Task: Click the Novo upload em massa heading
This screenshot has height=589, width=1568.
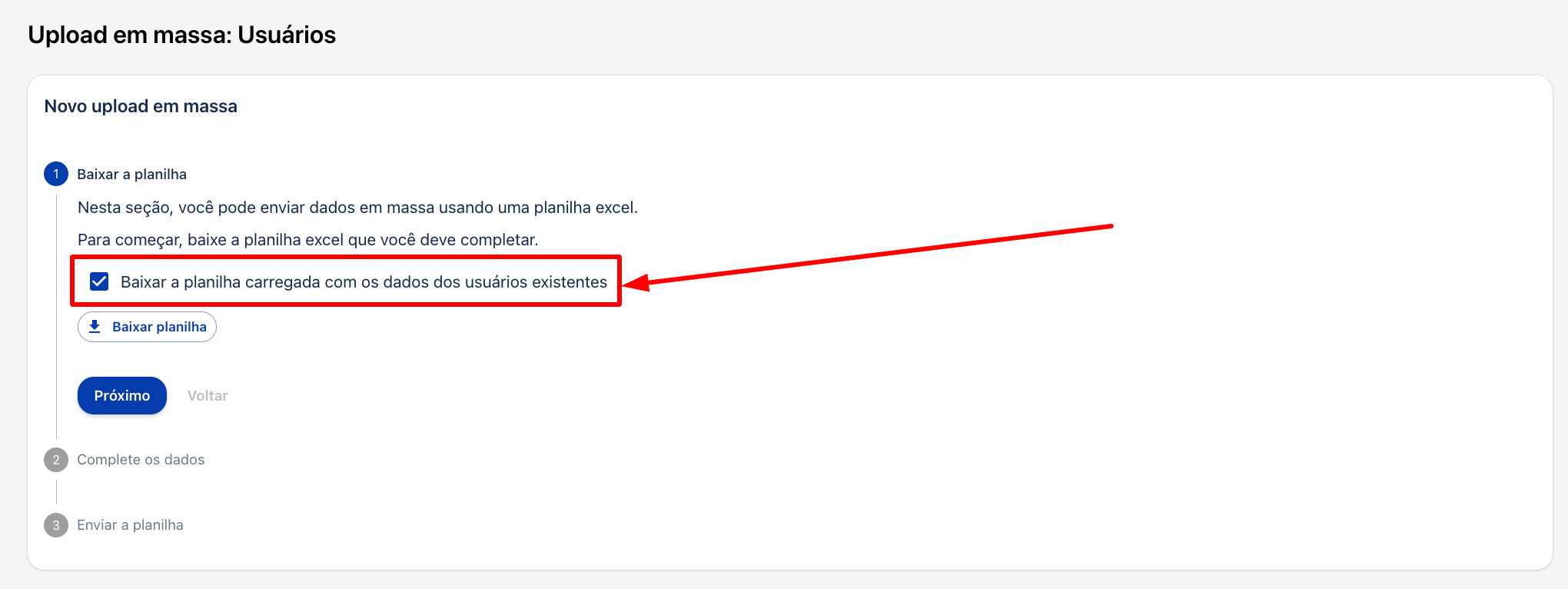Action: coord(141,106)
